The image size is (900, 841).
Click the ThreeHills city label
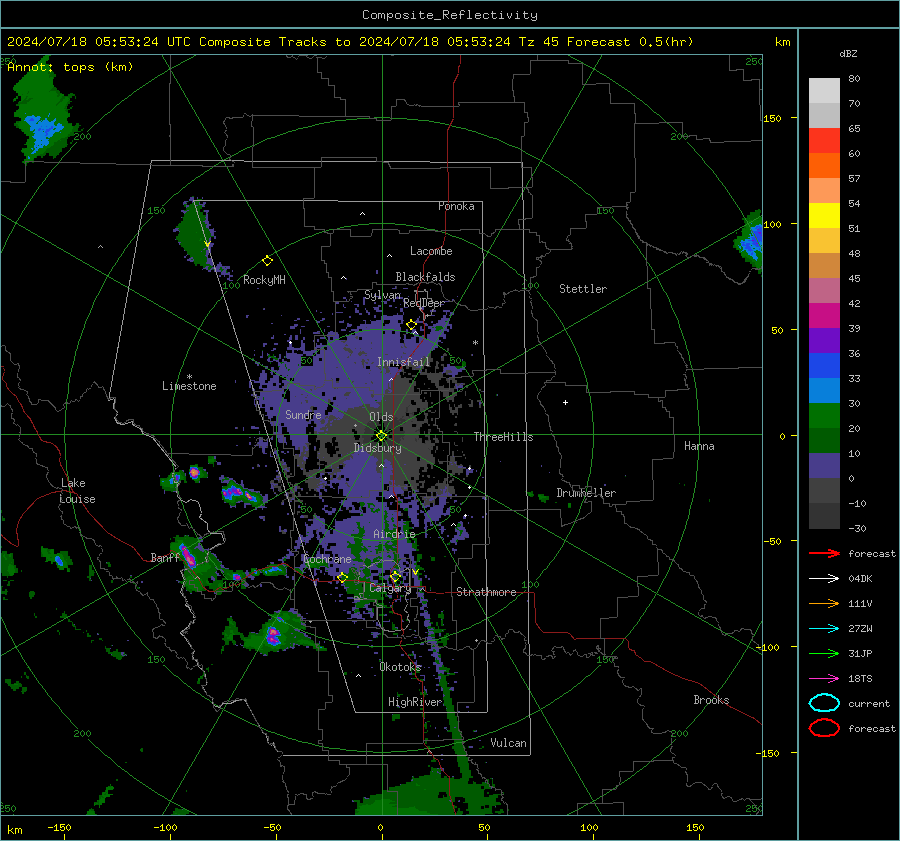coord(503,437)
